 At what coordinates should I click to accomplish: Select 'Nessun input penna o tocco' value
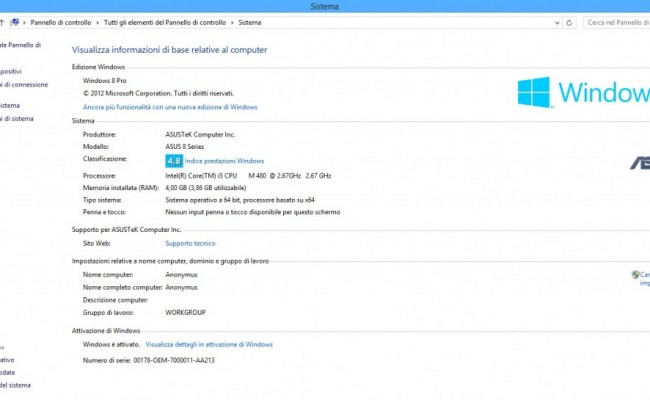(x=253, y=212)
